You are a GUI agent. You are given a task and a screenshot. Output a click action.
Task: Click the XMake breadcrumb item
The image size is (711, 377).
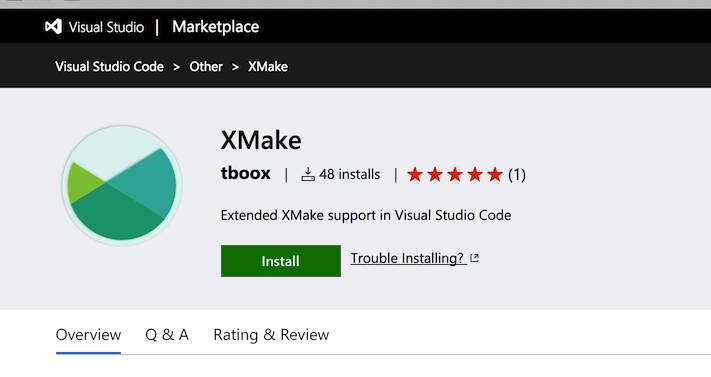point(268,67)
